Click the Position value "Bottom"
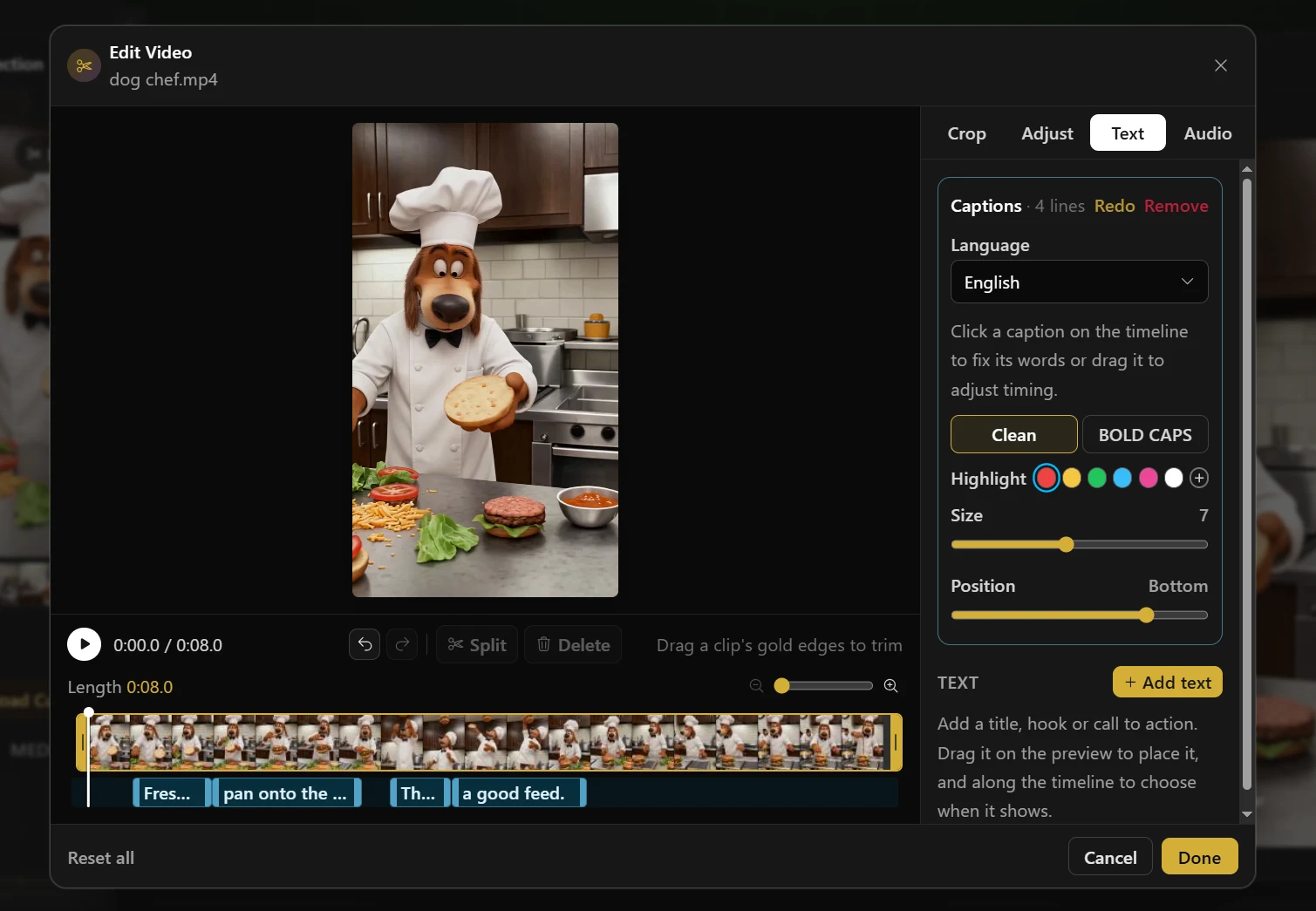Screen dimensions: 1316x911 coord(1178,586)
